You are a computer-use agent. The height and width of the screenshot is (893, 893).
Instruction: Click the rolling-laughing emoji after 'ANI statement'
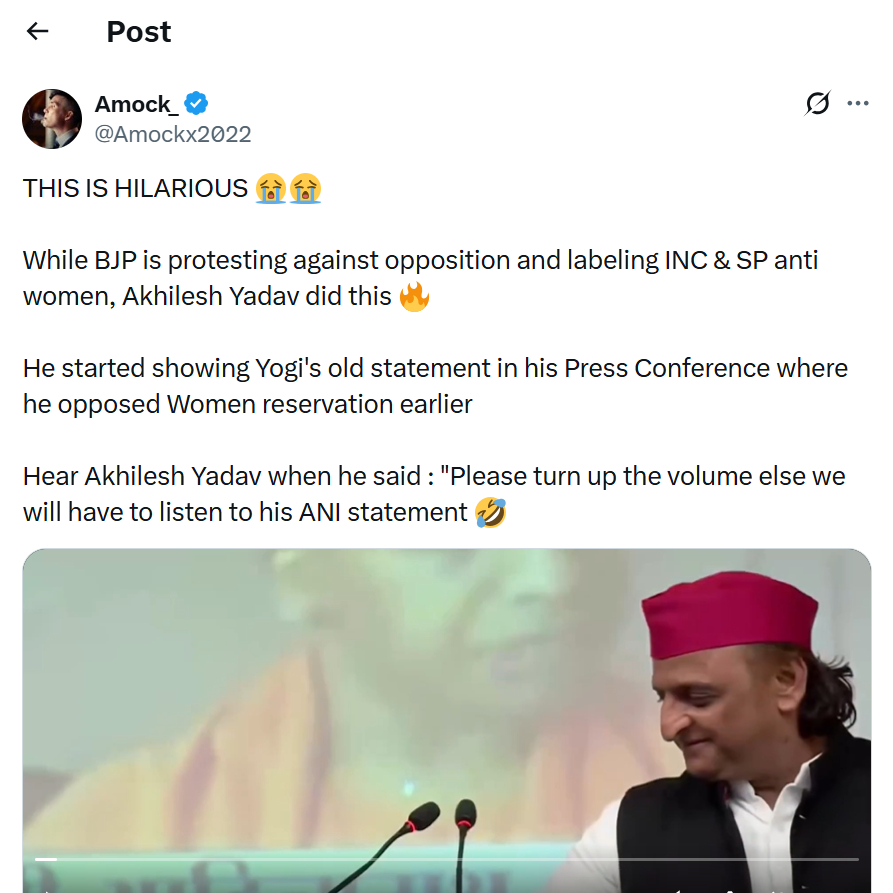pos(490,513)
